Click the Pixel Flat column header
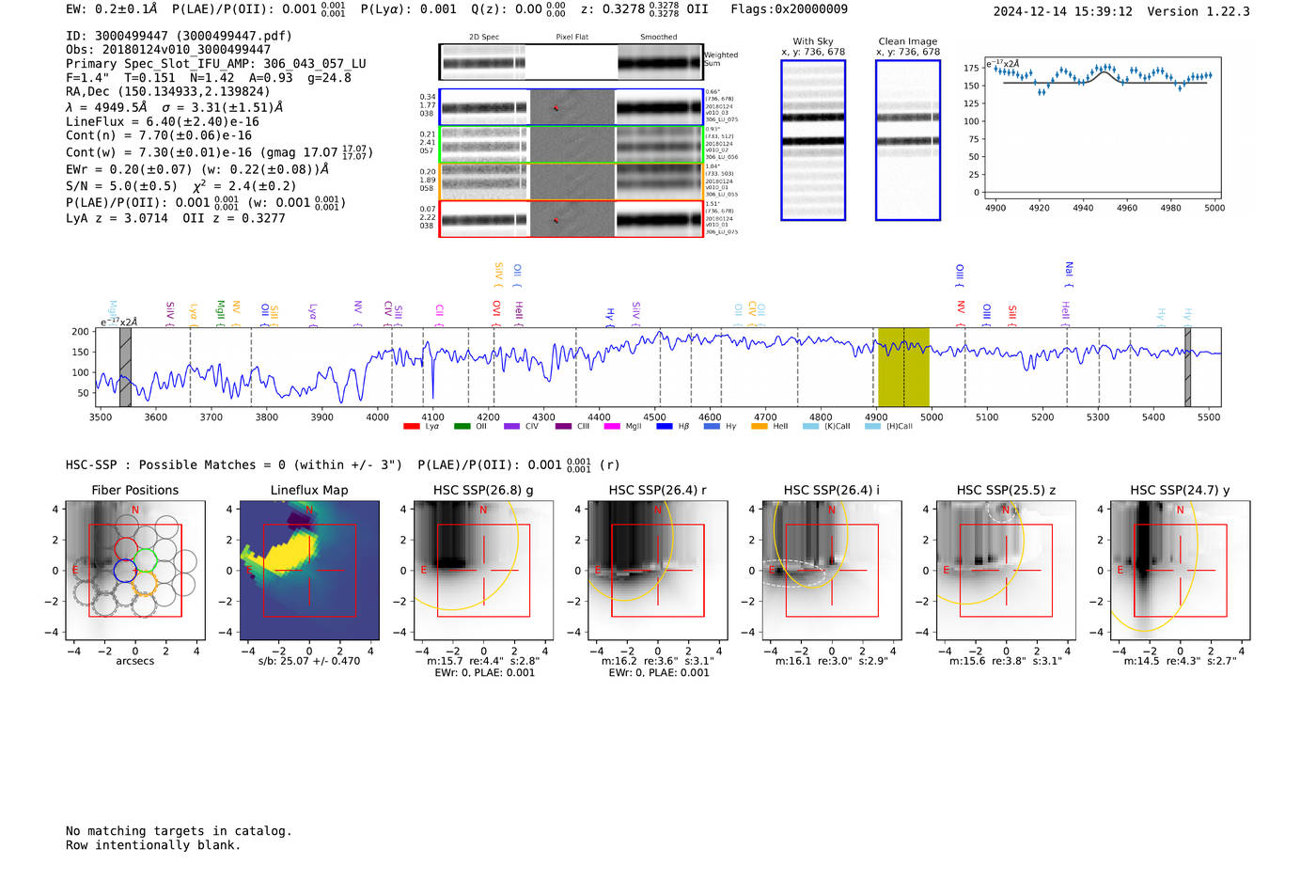Viewport: 1316px width, 896px height. coord(572,38)
